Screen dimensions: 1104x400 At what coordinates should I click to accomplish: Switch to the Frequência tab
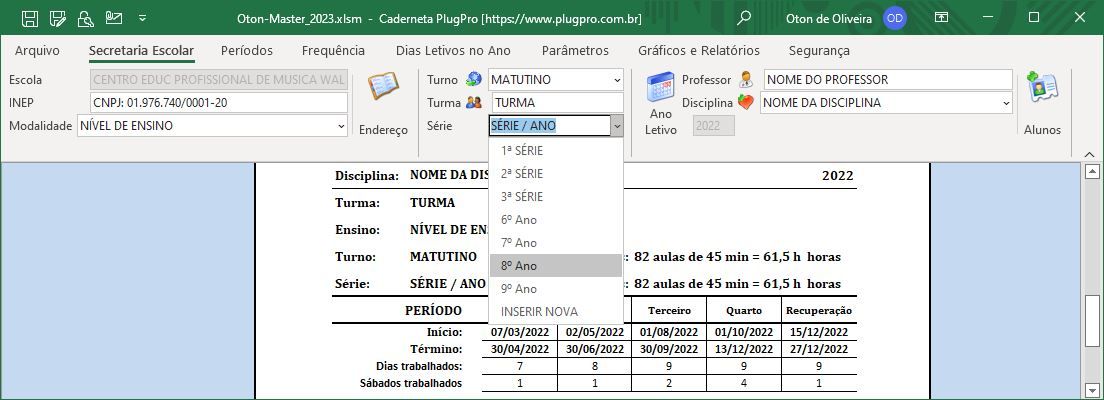(333, 50)
